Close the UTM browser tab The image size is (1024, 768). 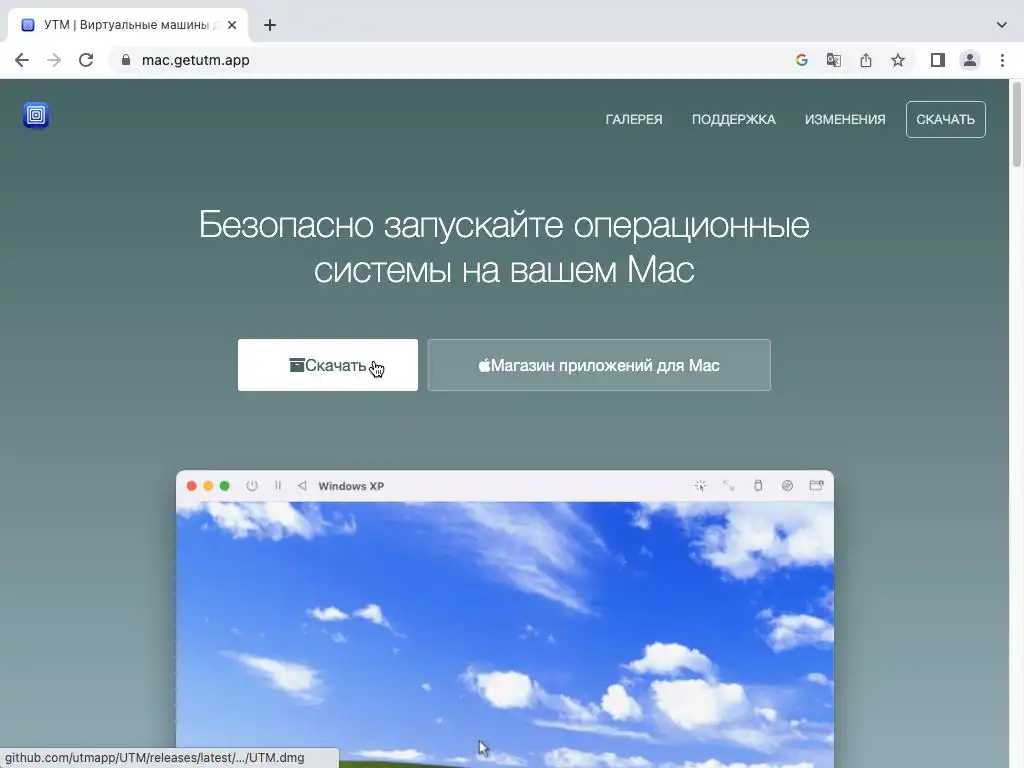tap(232, 25)
